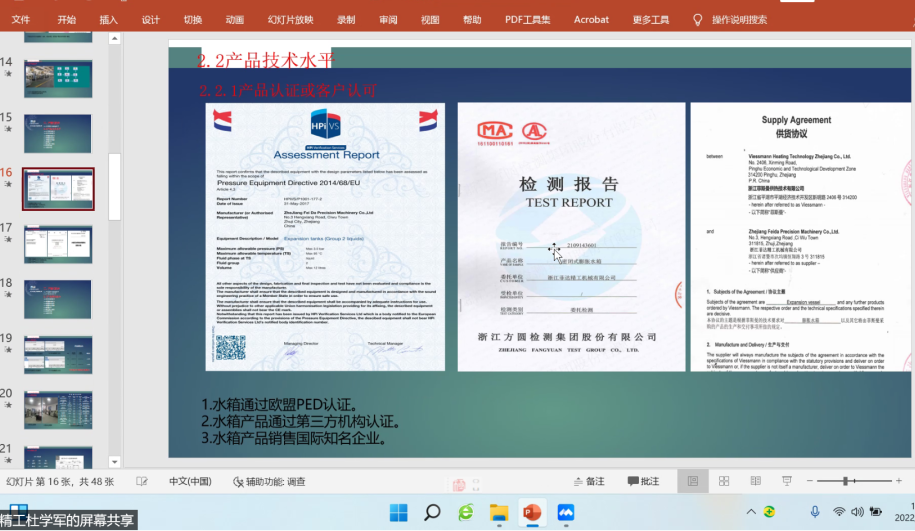Click the thumbnail pane scroll-up arrow
This screenshot has width=915, height=531.
click(114, 39)
